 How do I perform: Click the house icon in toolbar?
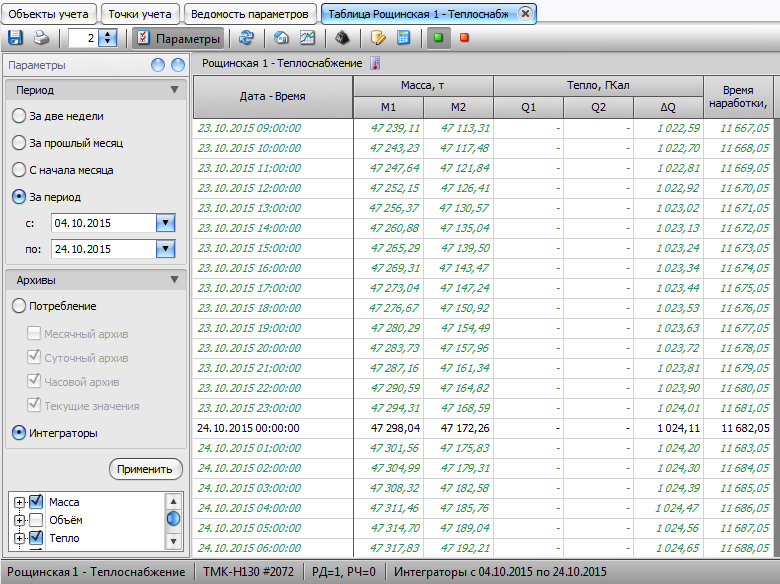coord(282,38)
